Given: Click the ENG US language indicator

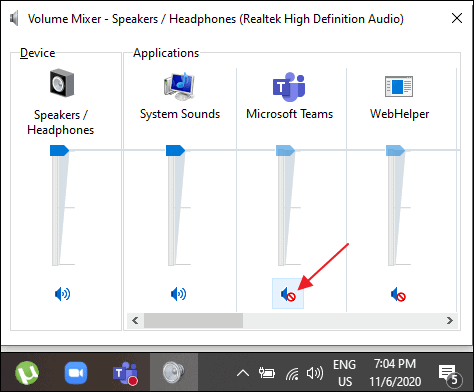Looking at the screenshot, I should (x=344, y=373).
